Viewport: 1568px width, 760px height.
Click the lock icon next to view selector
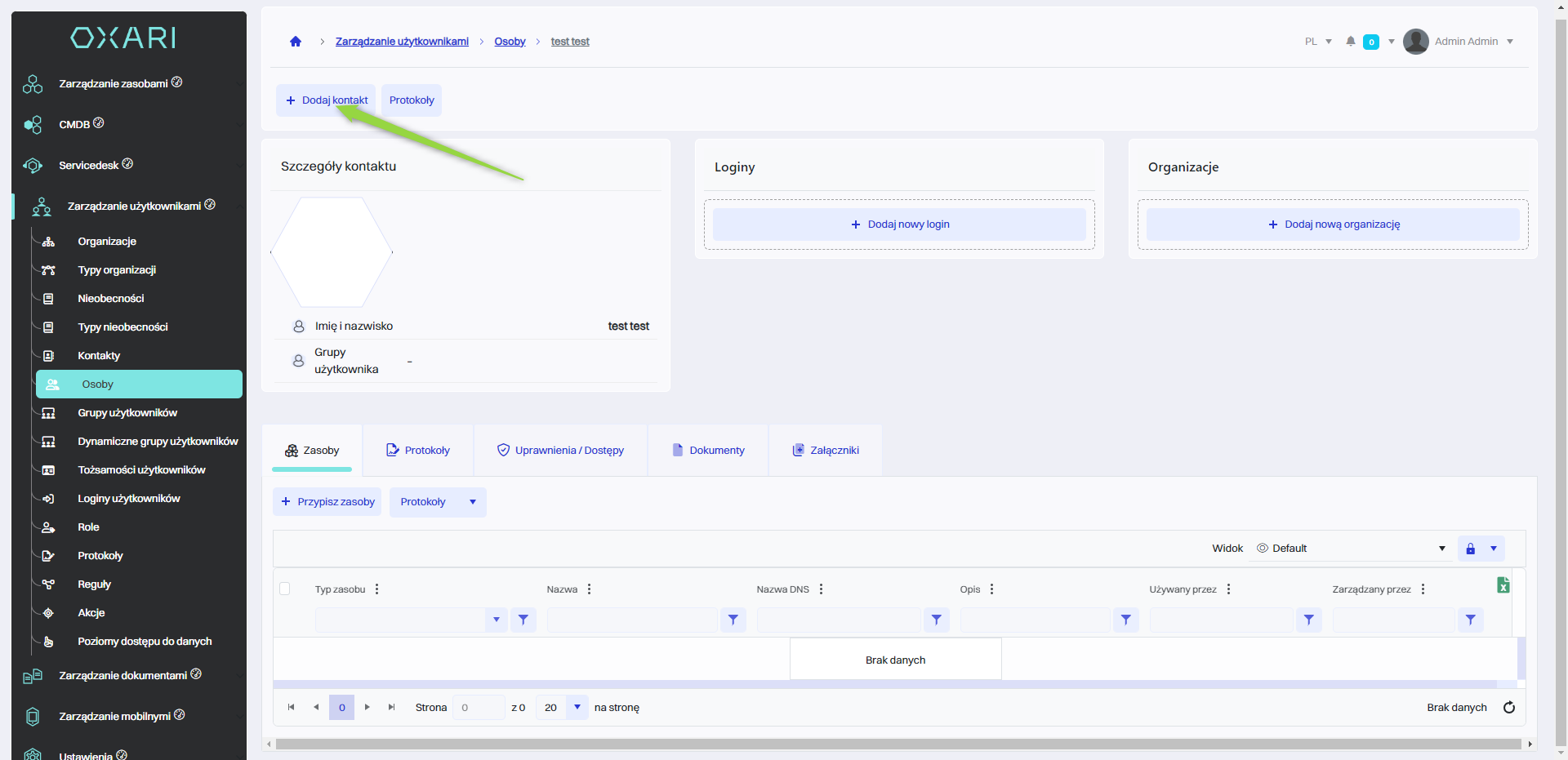1470,549
